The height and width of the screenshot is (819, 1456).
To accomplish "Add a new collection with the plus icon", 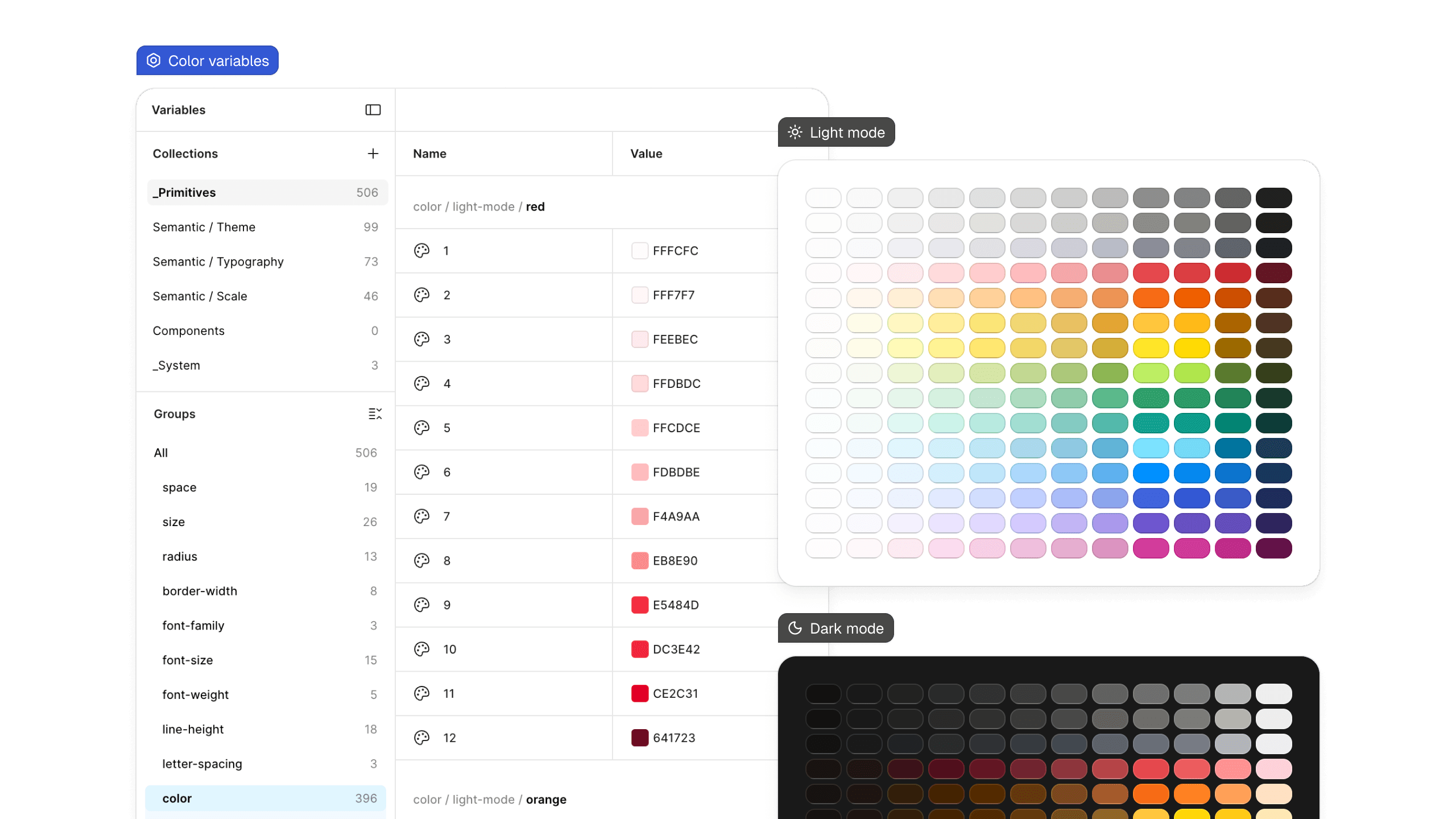I will [373, 154].
